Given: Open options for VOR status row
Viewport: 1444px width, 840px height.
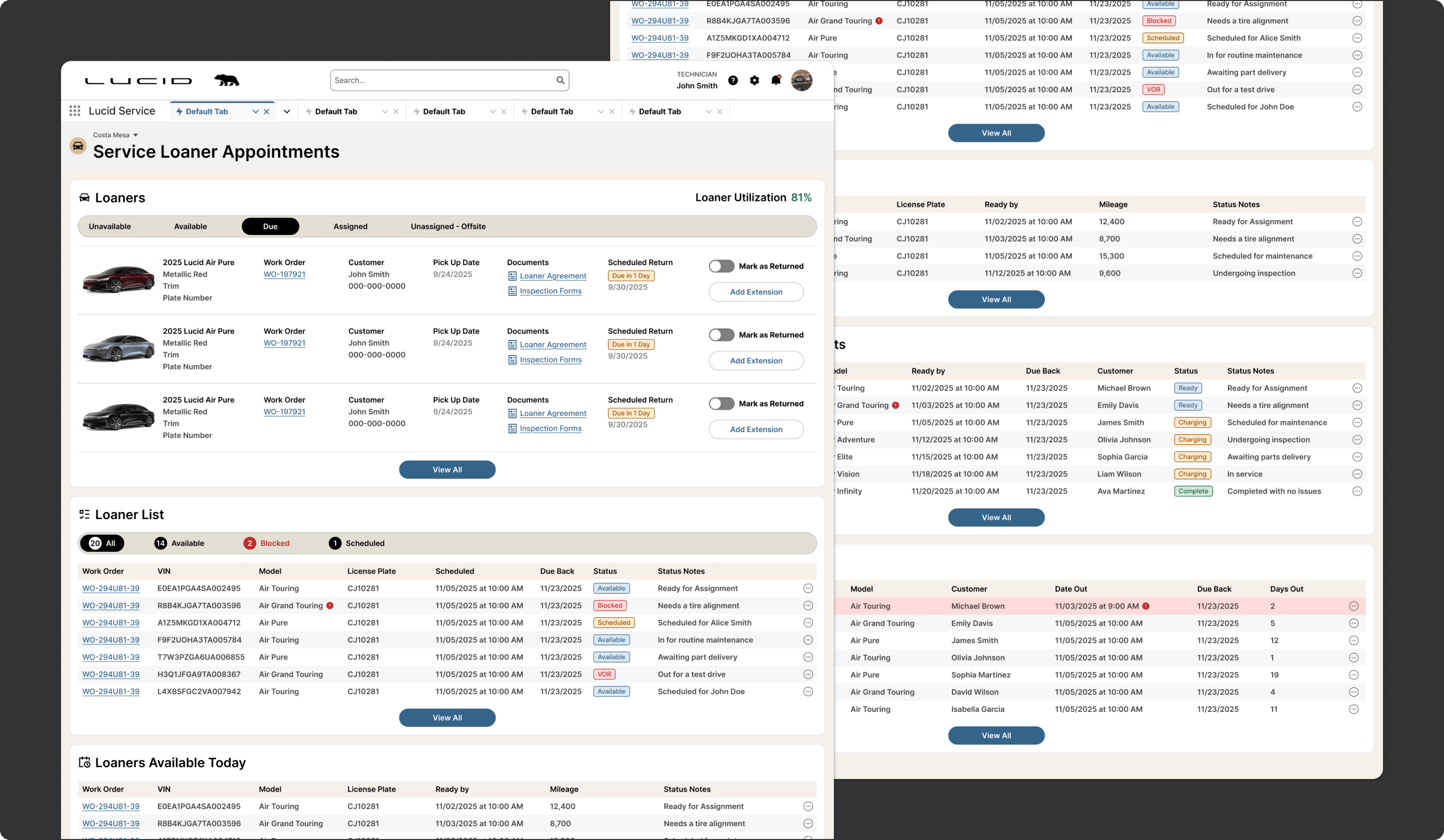Looking at the screenshot, I should tap(808, 674).
